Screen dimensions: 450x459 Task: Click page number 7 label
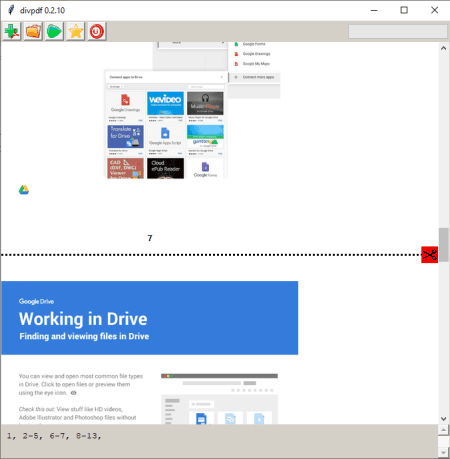(x=150, y=238)
